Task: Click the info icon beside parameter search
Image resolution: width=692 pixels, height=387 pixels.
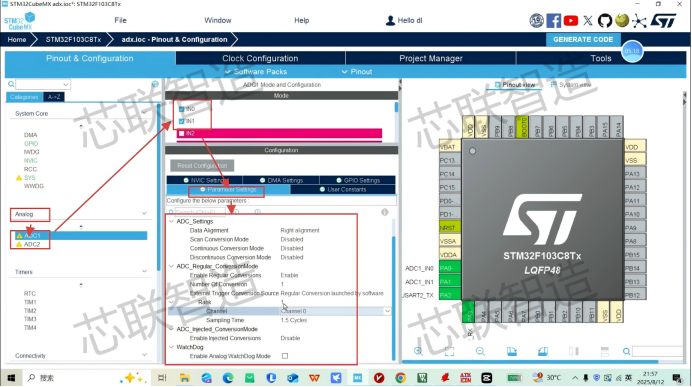Action: [384, 212]
